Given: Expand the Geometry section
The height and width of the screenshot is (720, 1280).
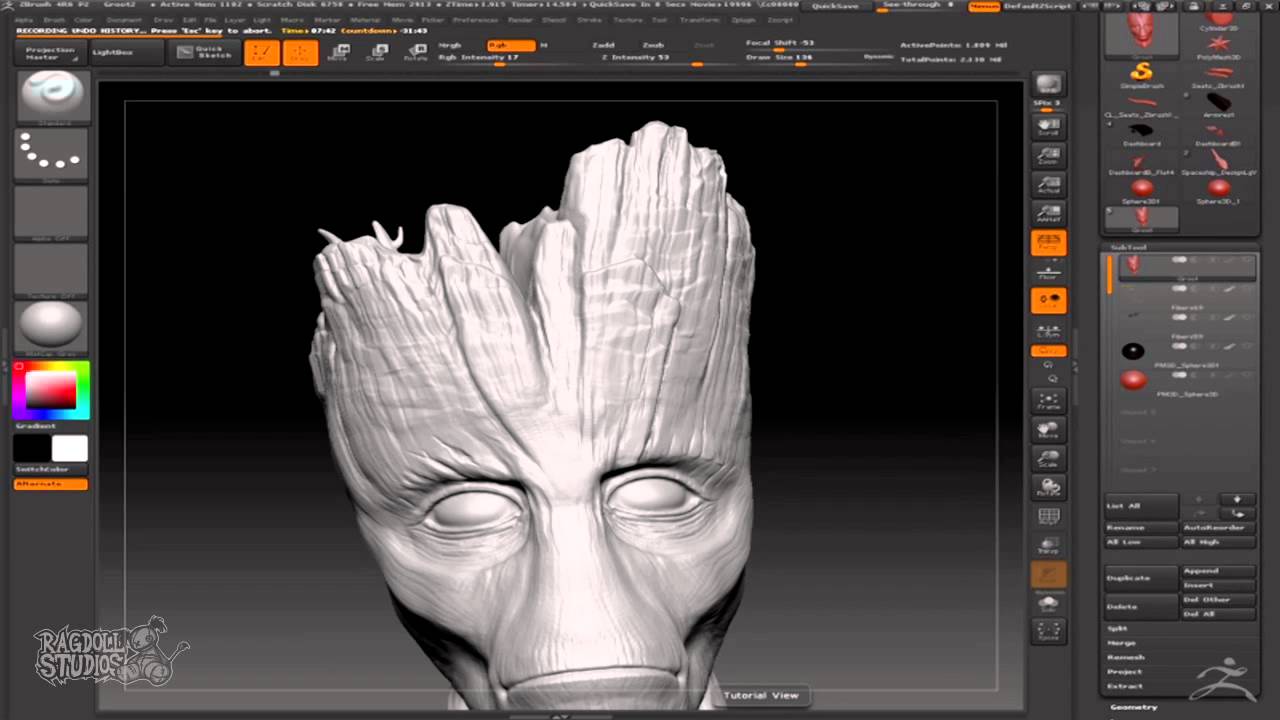Looking at the screenshot, I should (1134, 707).
